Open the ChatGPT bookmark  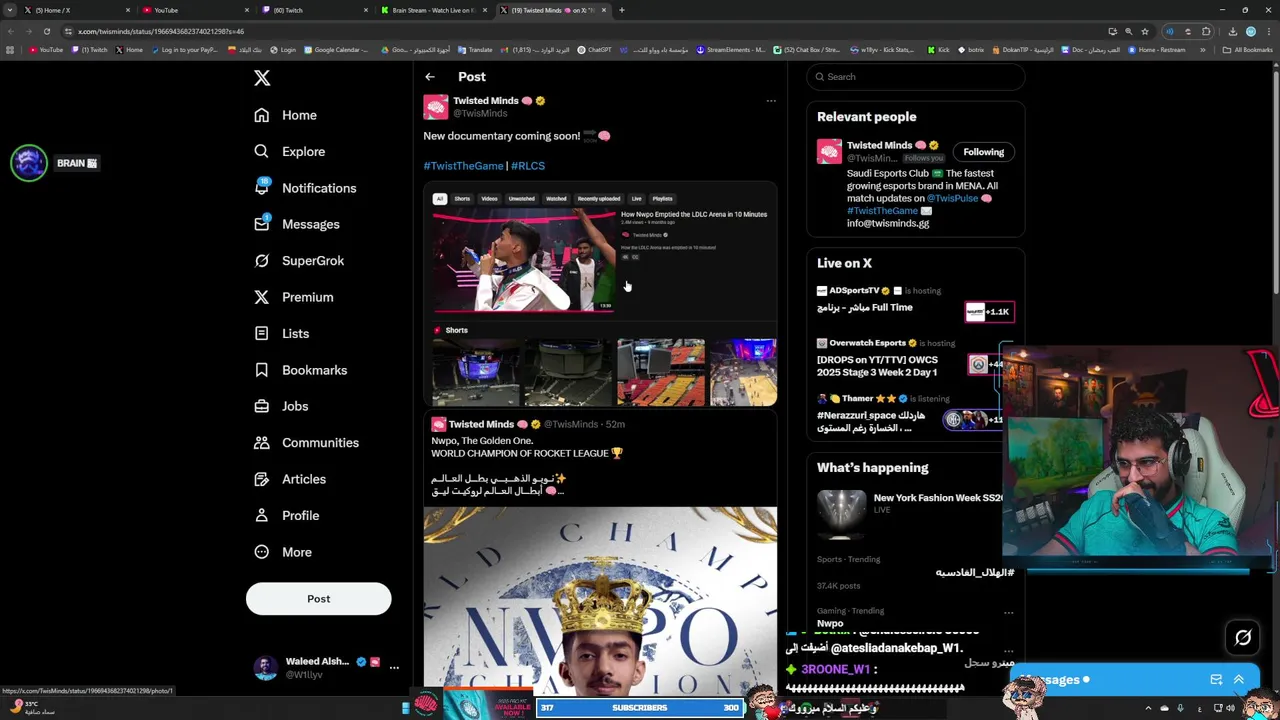(594, 50)
